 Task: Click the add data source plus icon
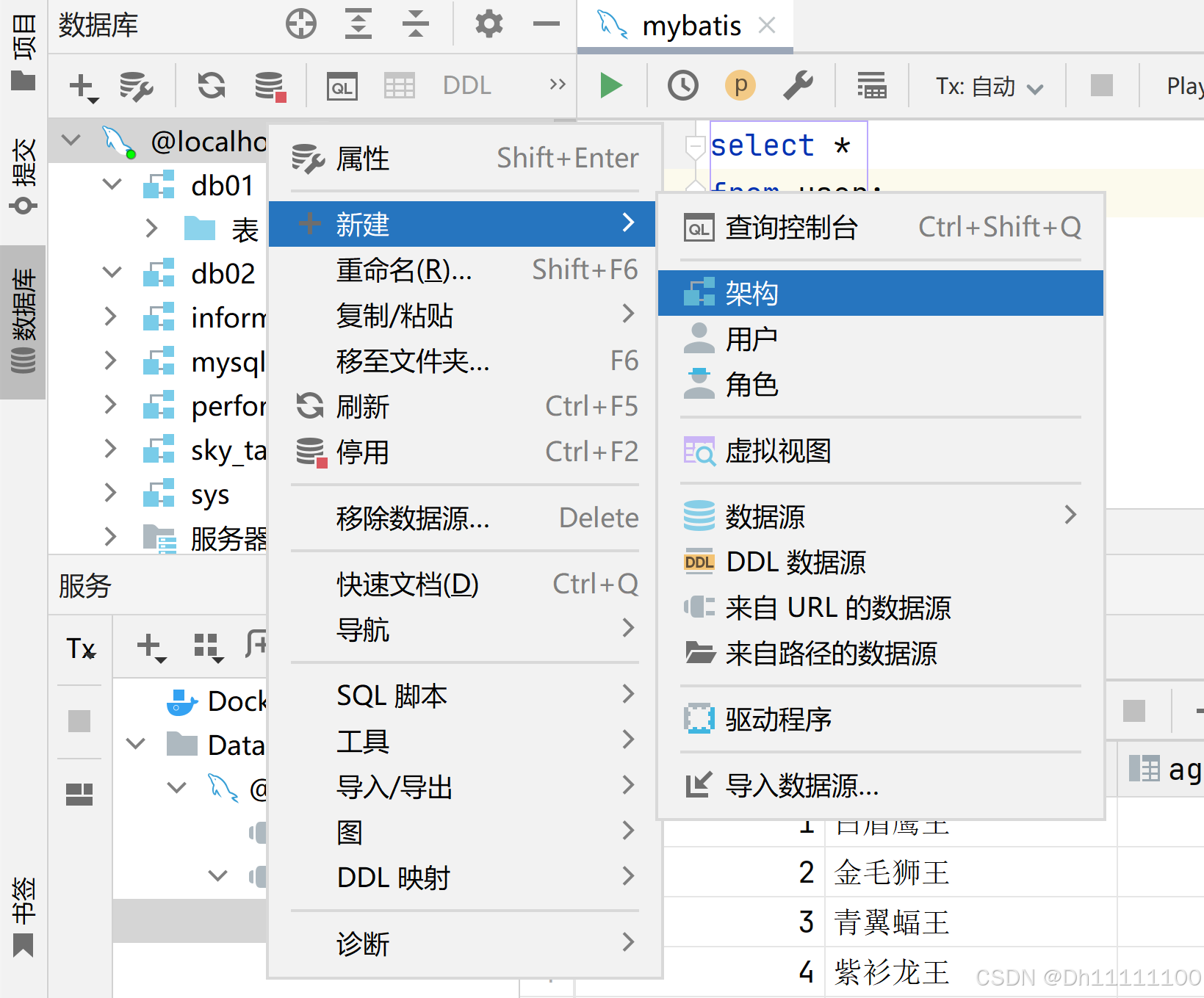click(82, 87)
